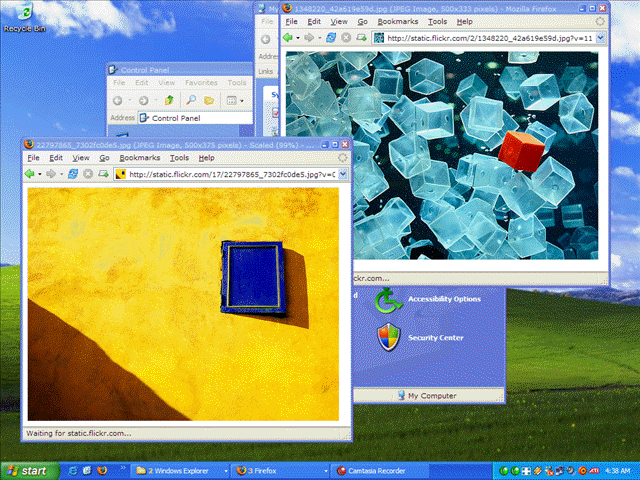This screenshot has width=640, height=480.
Task: Launch Internet Explorer from quick launch
Action: (73, 471)
